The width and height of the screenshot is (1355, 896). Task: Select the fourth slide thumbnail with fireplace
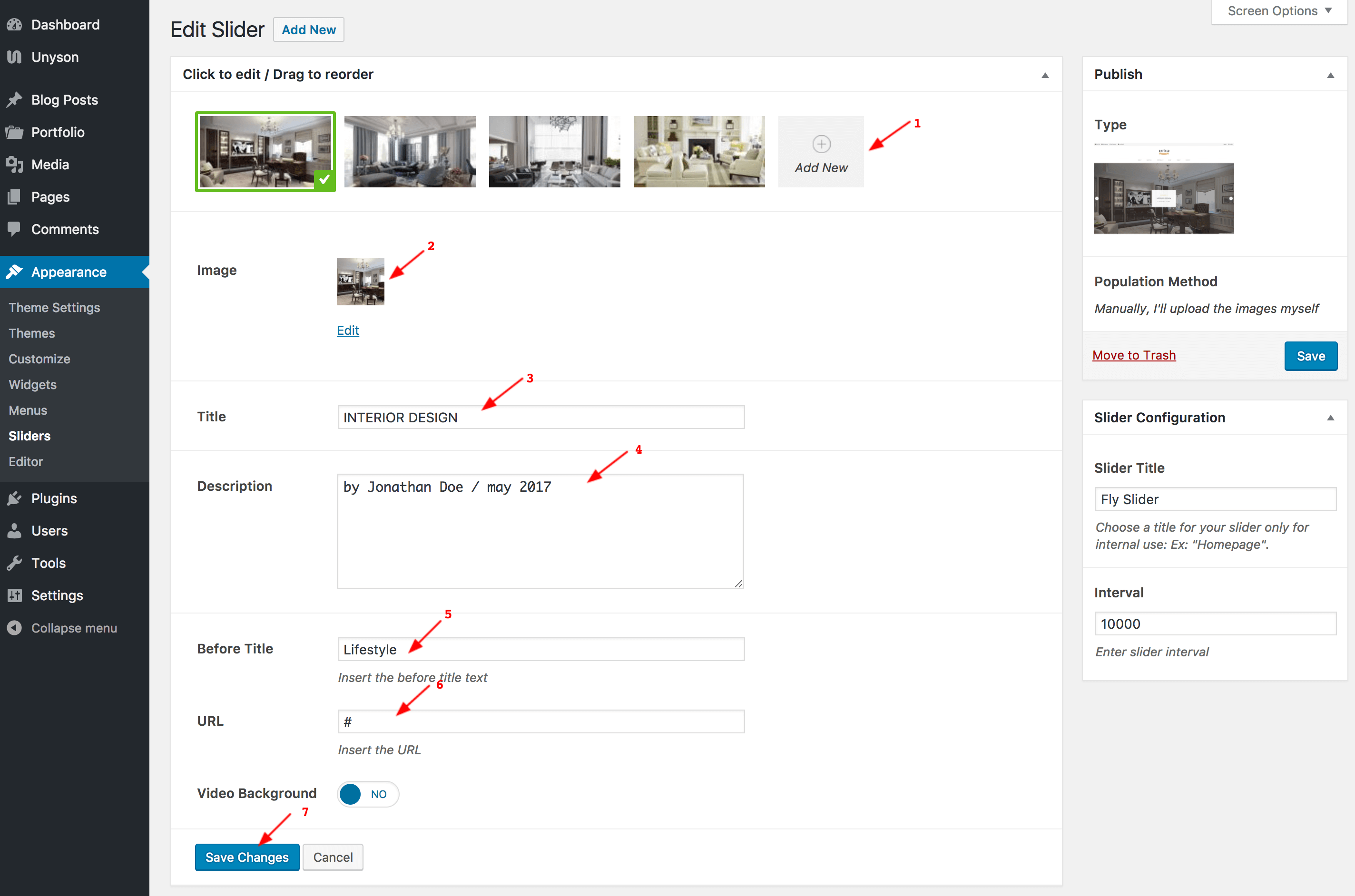(x=698, y=152)
